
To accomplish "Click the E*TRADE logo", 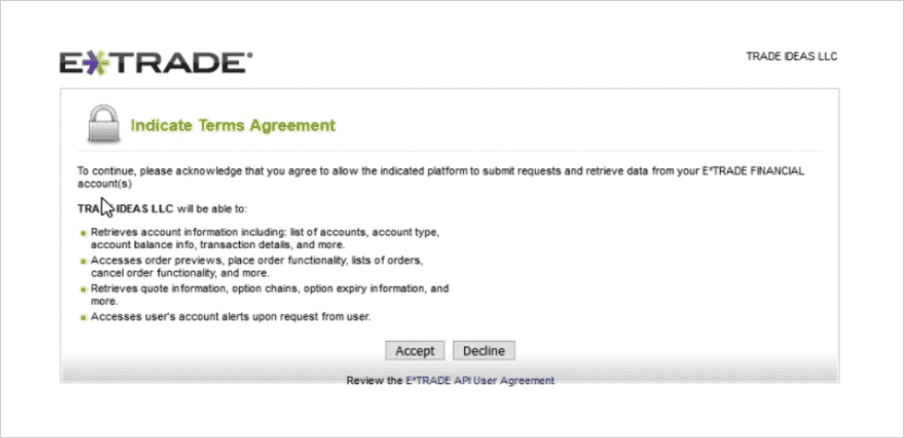I will [156, 62].
